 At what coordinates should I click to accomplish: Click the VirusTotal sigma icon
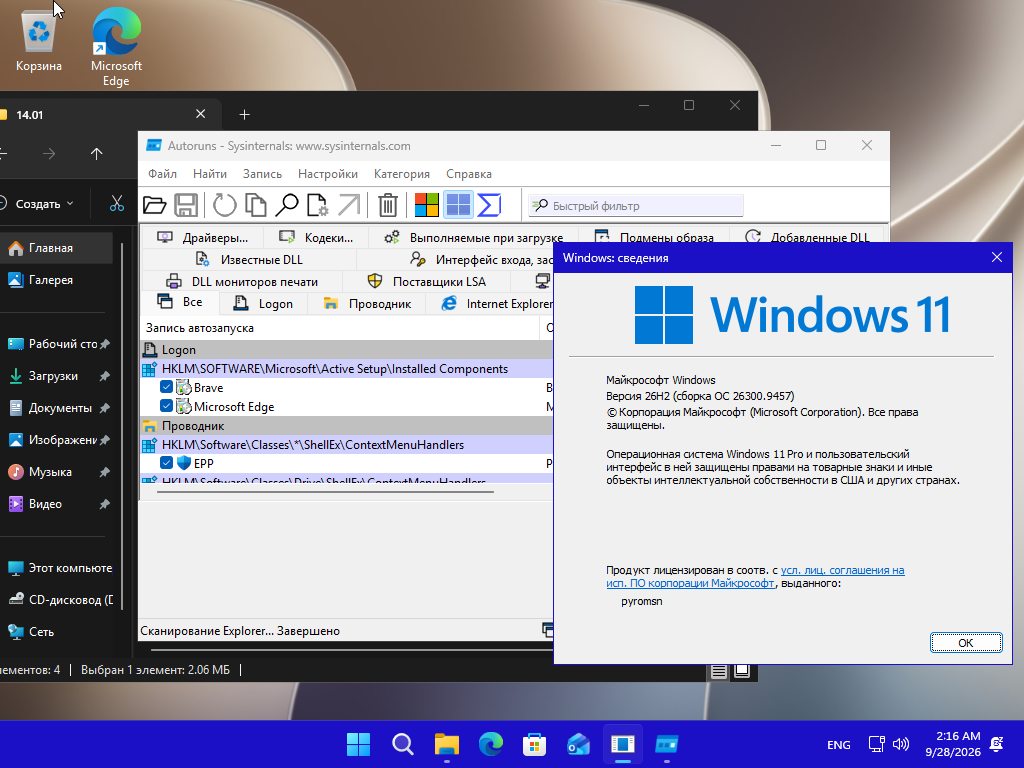[489, 205]
